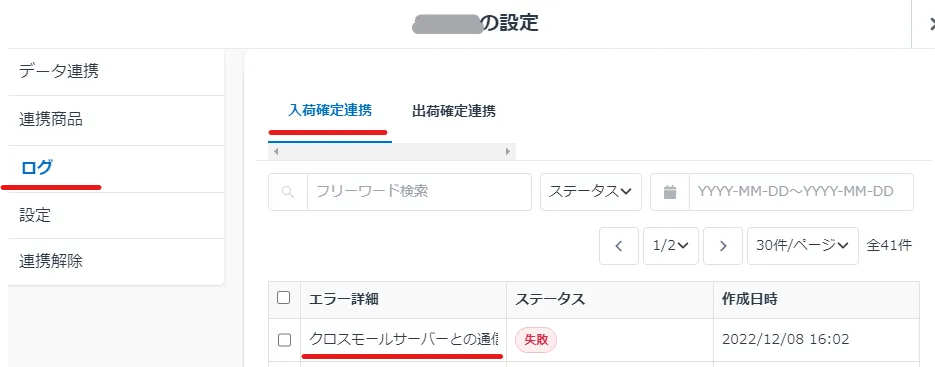Close the settings dialog with X
The height and width of the screenshot is (367, 935).
(x=929, y=24)
